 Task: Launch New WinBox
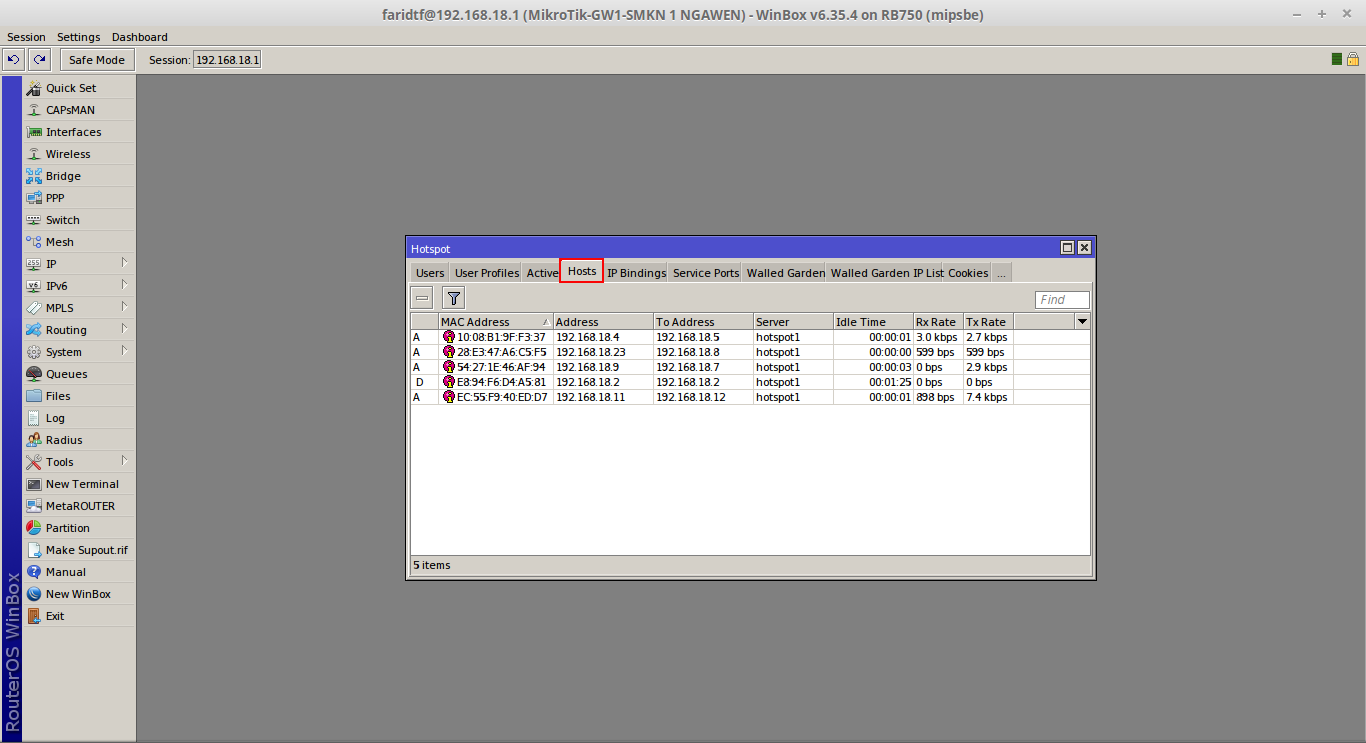(x=79, y=594)
